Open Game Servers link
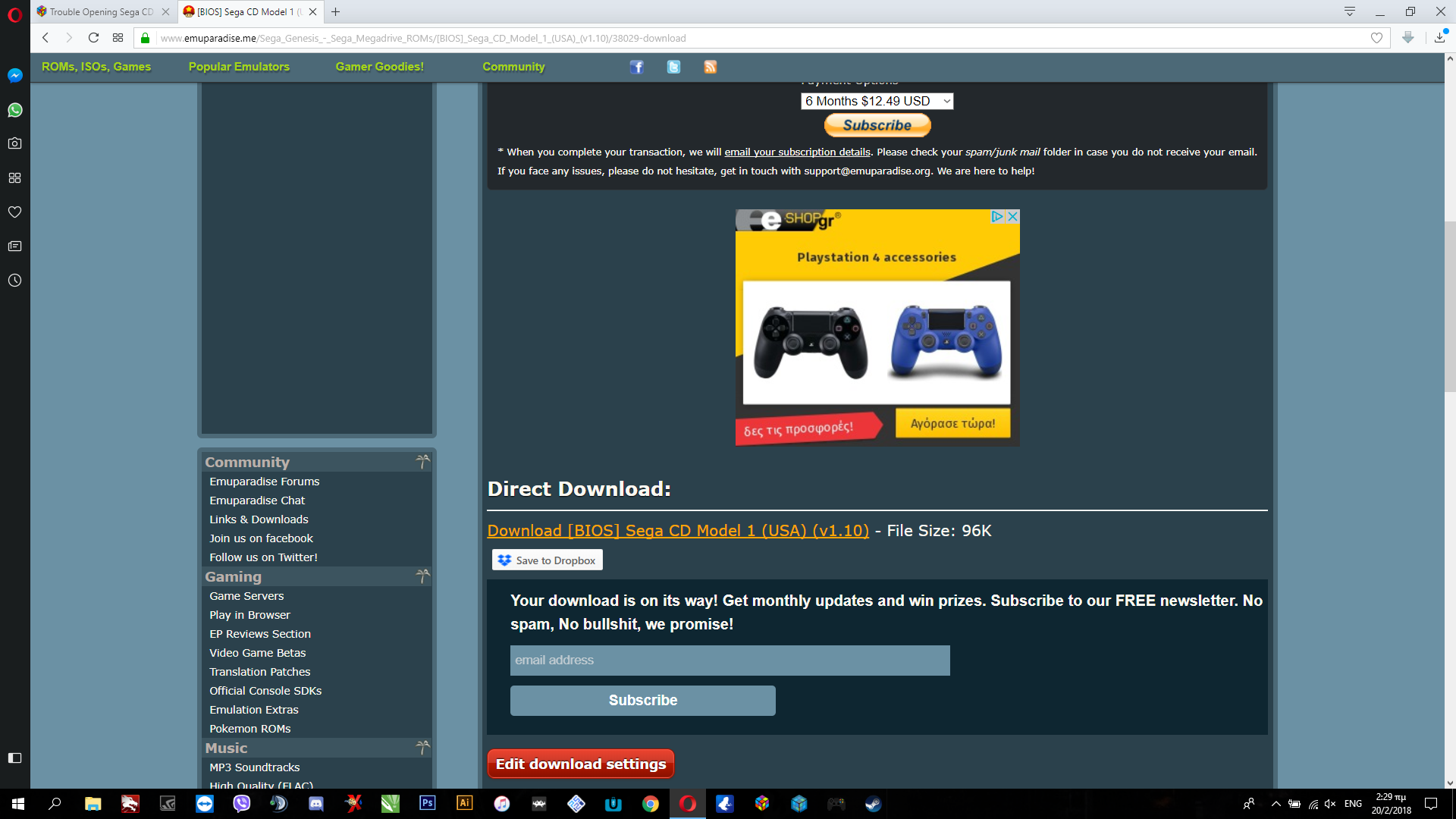The width and height of the screenshot is (1456, 819). (246, 596)
